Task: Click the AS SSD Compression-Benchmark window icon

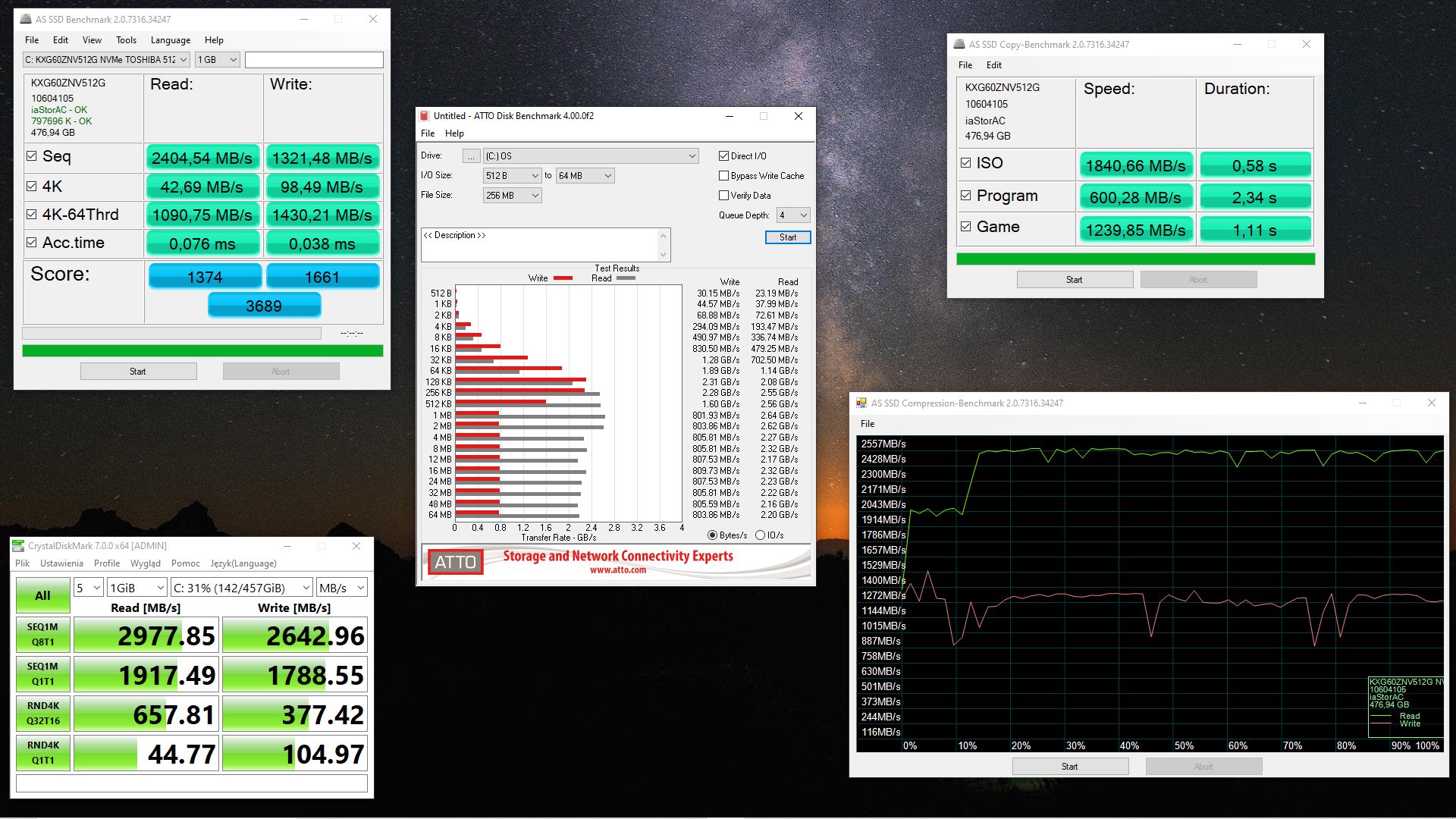Action: coord(861,403)
